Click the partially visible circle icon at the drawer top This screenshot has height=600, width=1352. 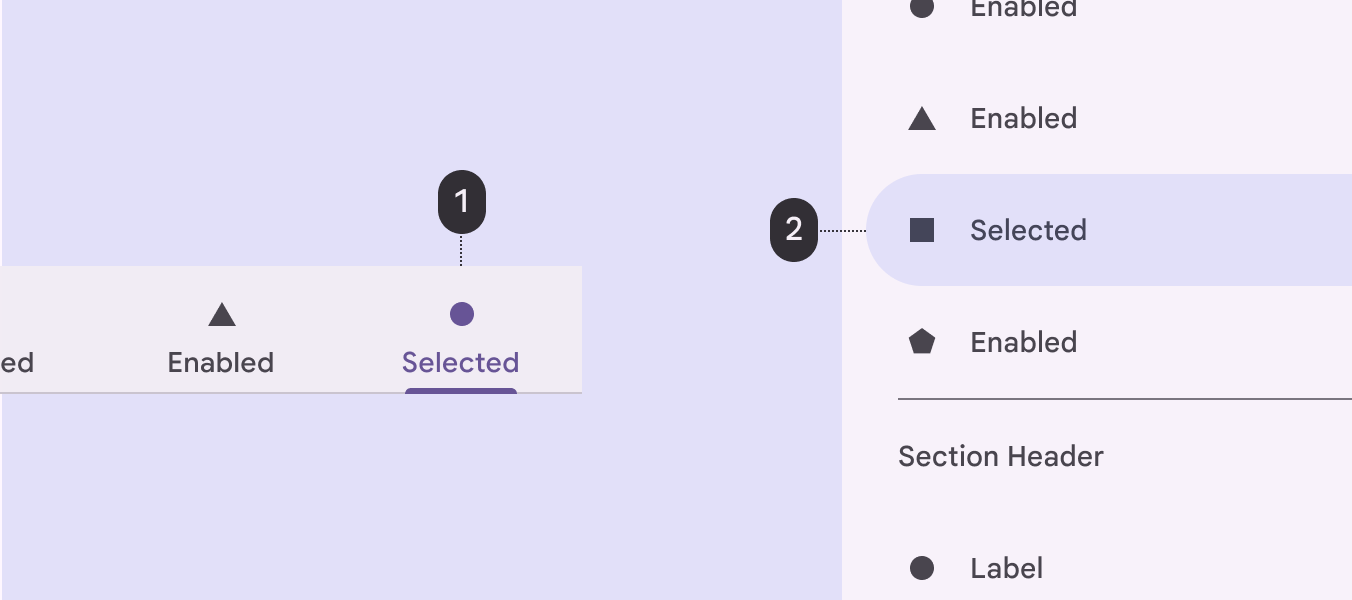tap(921, 8)
